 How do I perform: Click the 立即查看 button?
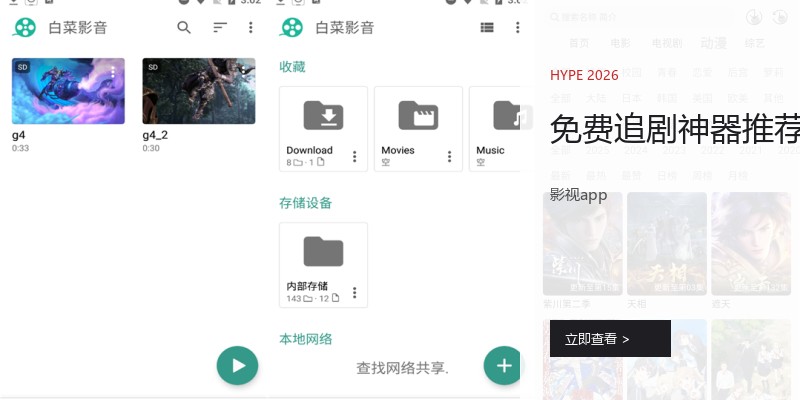(610, 339)
